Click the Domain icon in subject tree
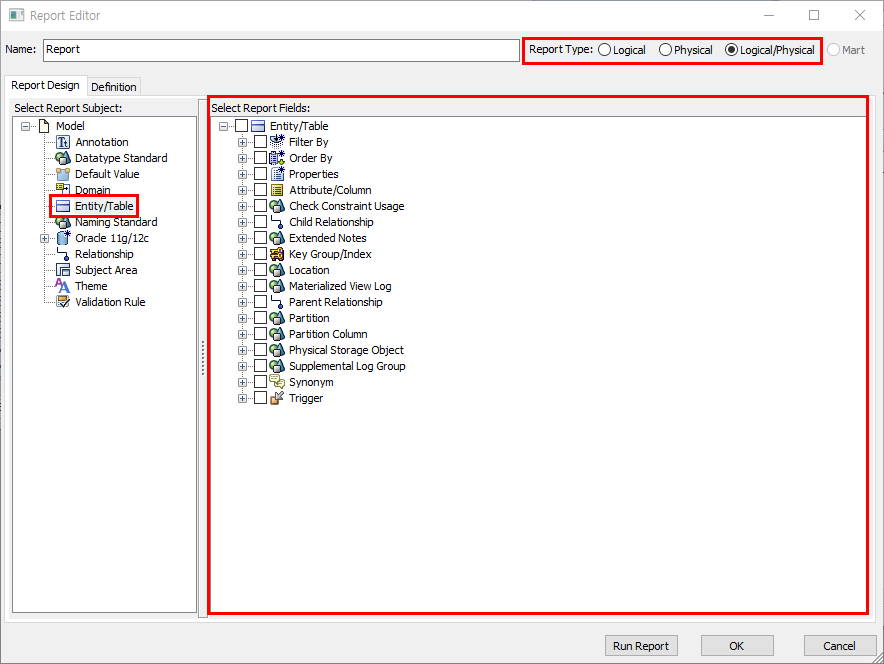This screenshot has width=884, height=664. pyautogui.click(x=63, y=189)
